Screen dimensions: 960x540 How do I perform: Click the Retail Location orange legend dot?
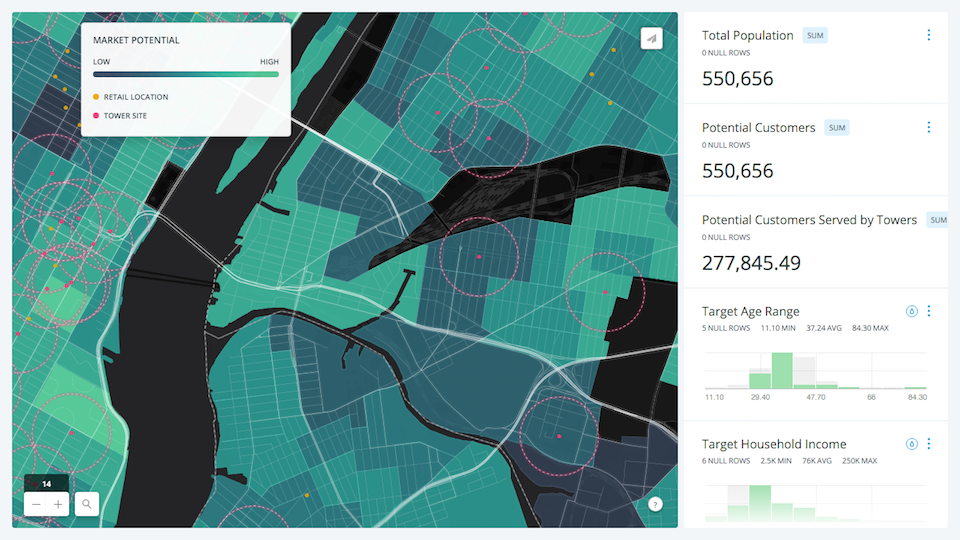96,97
